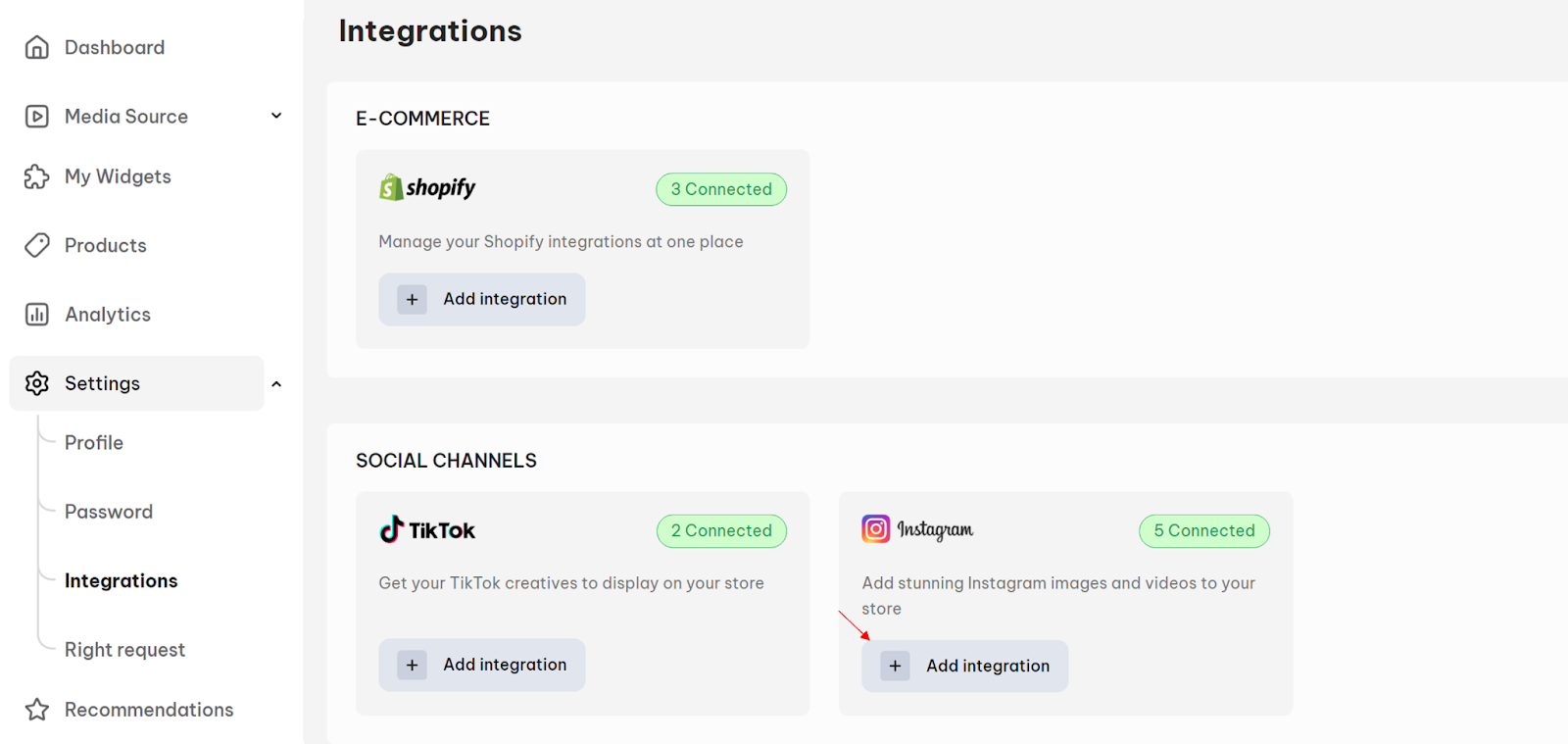This screenshot has width=1568, height=744.
Task: Click the plus icon in the TikTok card
Action: click(x=412, y=665)
